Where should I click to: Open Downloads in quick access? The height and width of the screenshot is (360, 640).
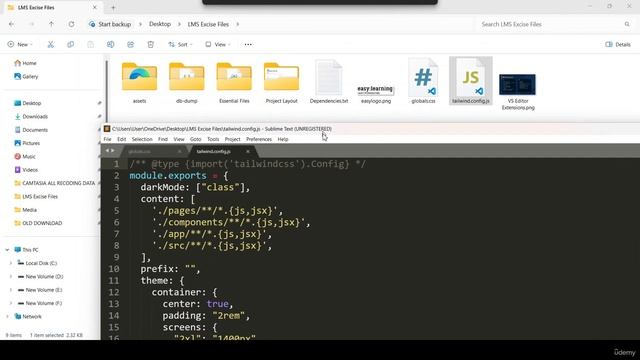pos(31,117)
